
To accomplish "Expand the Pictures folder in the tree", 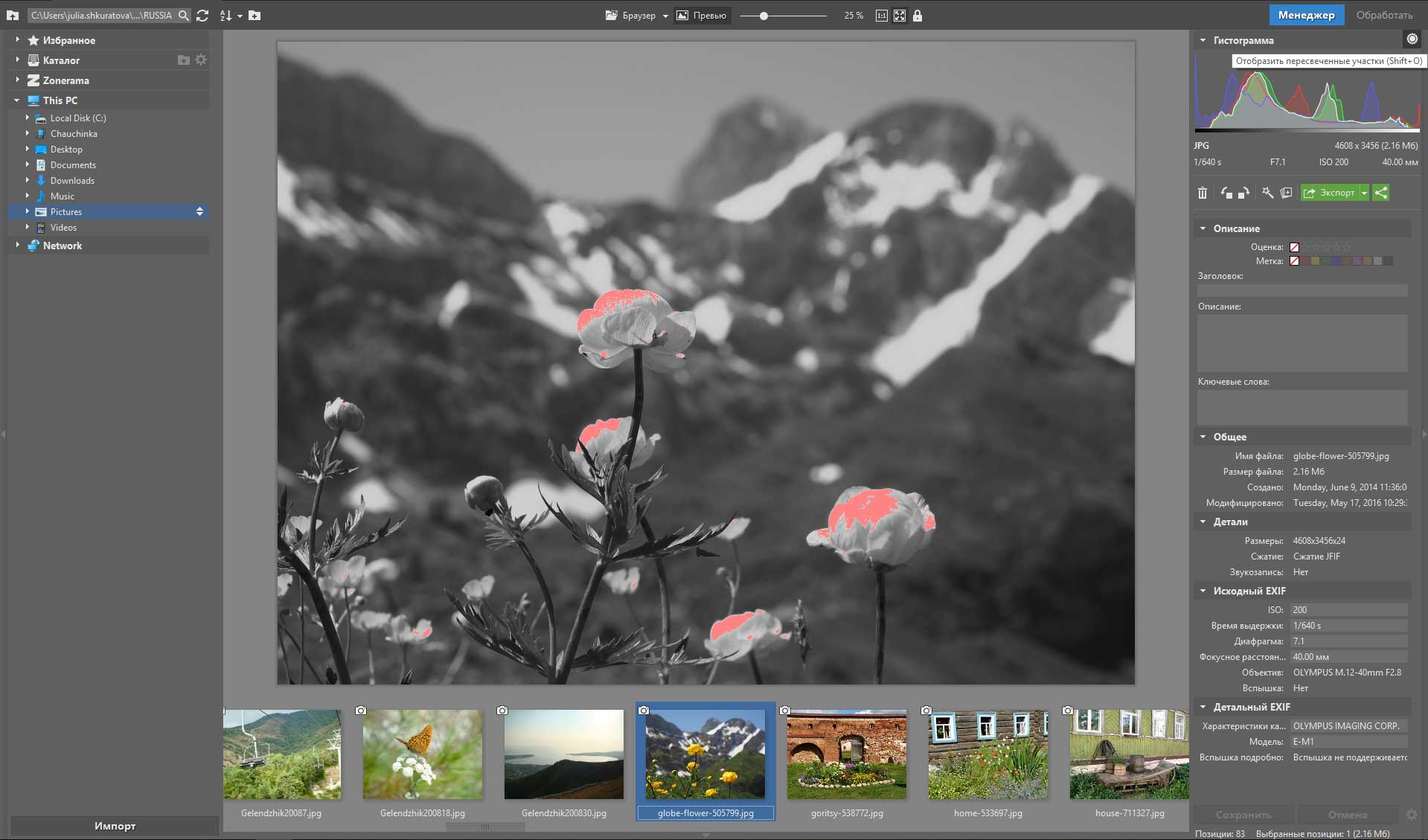I will click(x=28, y=212).
